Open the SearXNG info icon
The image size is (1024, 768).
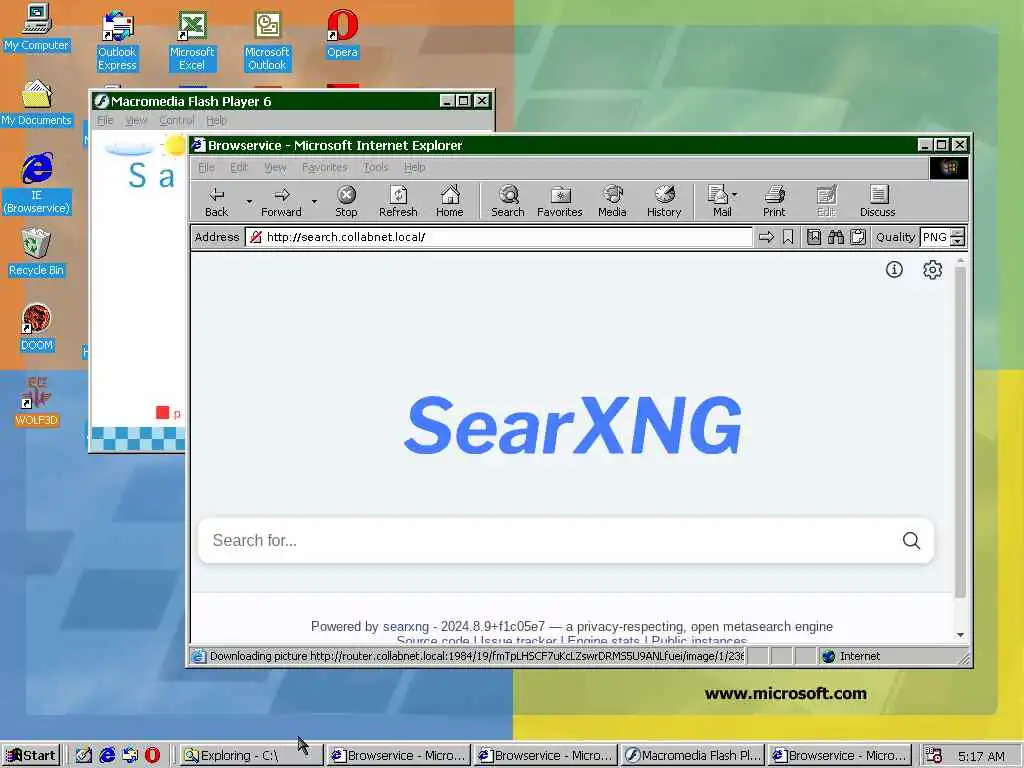coord(894,269)
